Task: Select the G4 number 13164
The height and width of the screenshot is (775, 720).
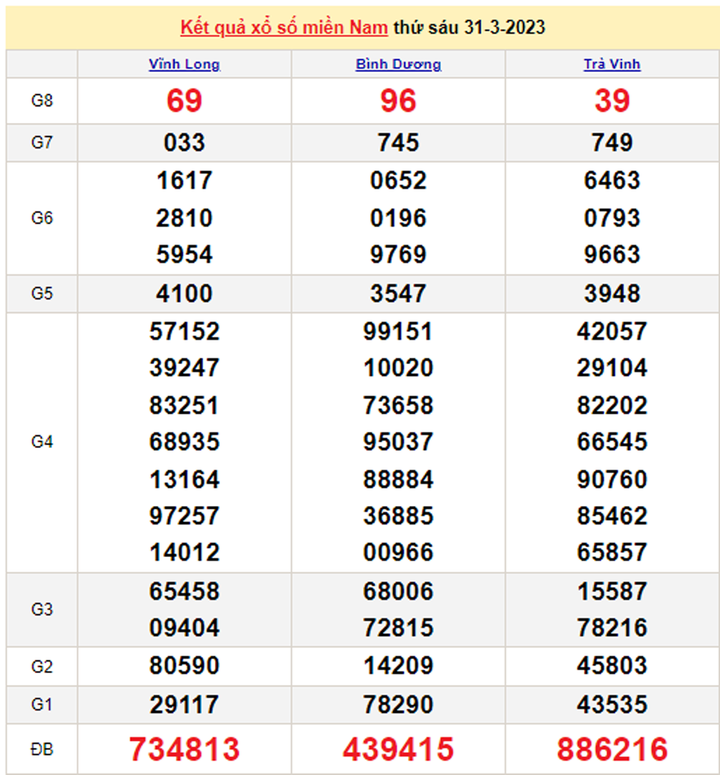Action: (x=184, y=480)
